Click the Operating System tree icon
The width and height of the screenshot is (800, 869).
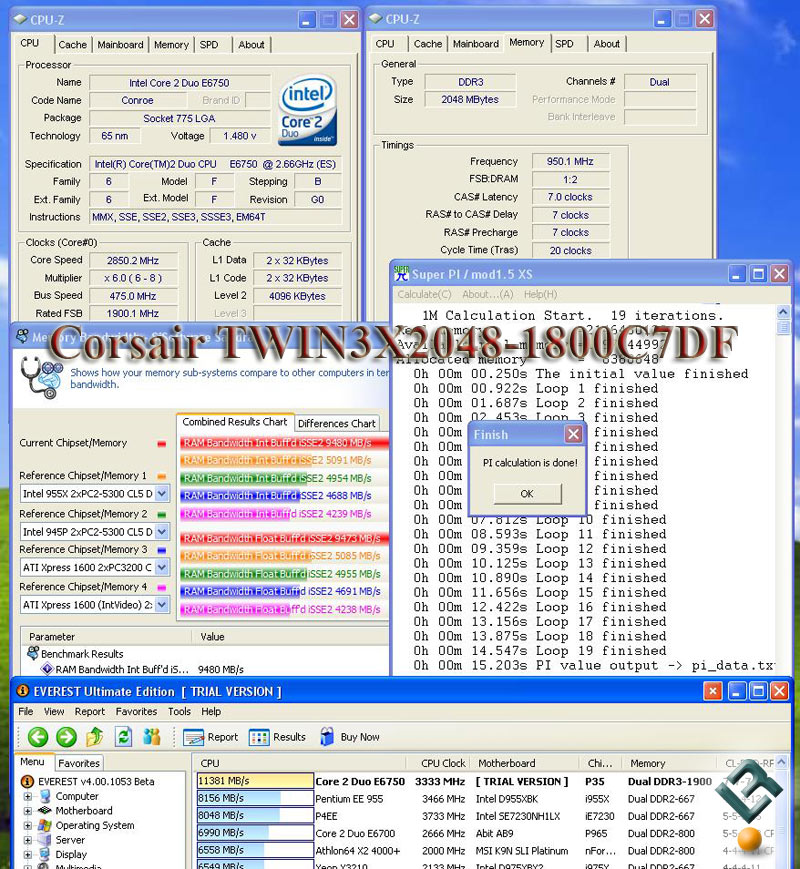tap(45, 825)
